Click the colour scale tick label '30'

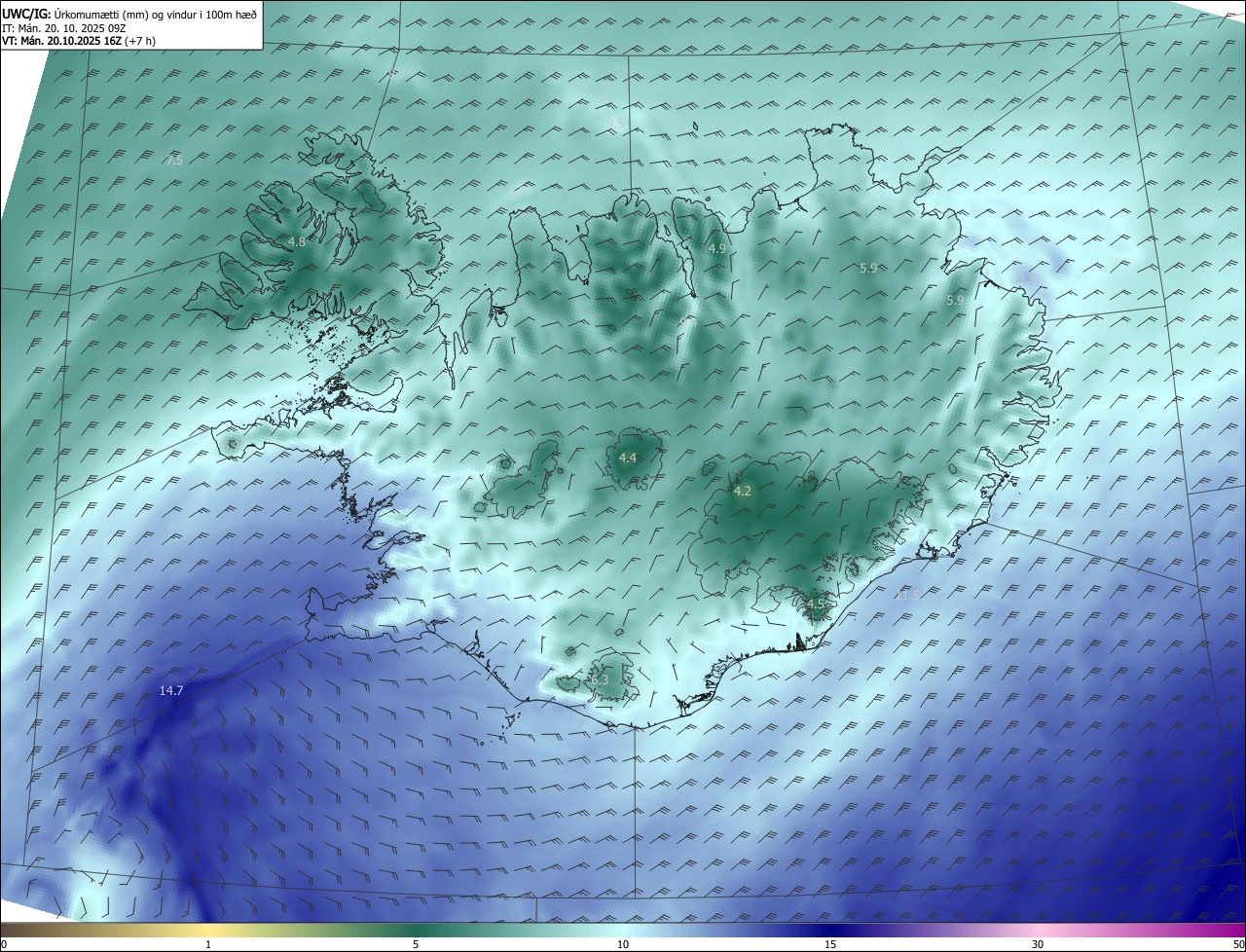coord(1038,944)
